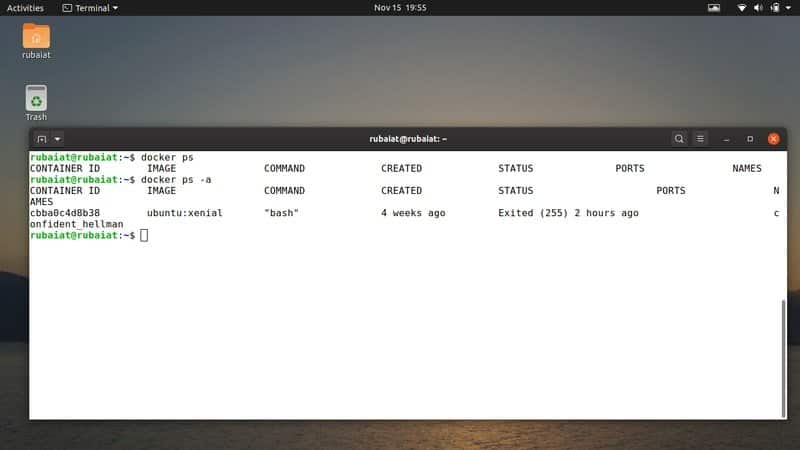Close the terminal with the orange button
The image size is (800, 450).
click(x=773, y=139)
